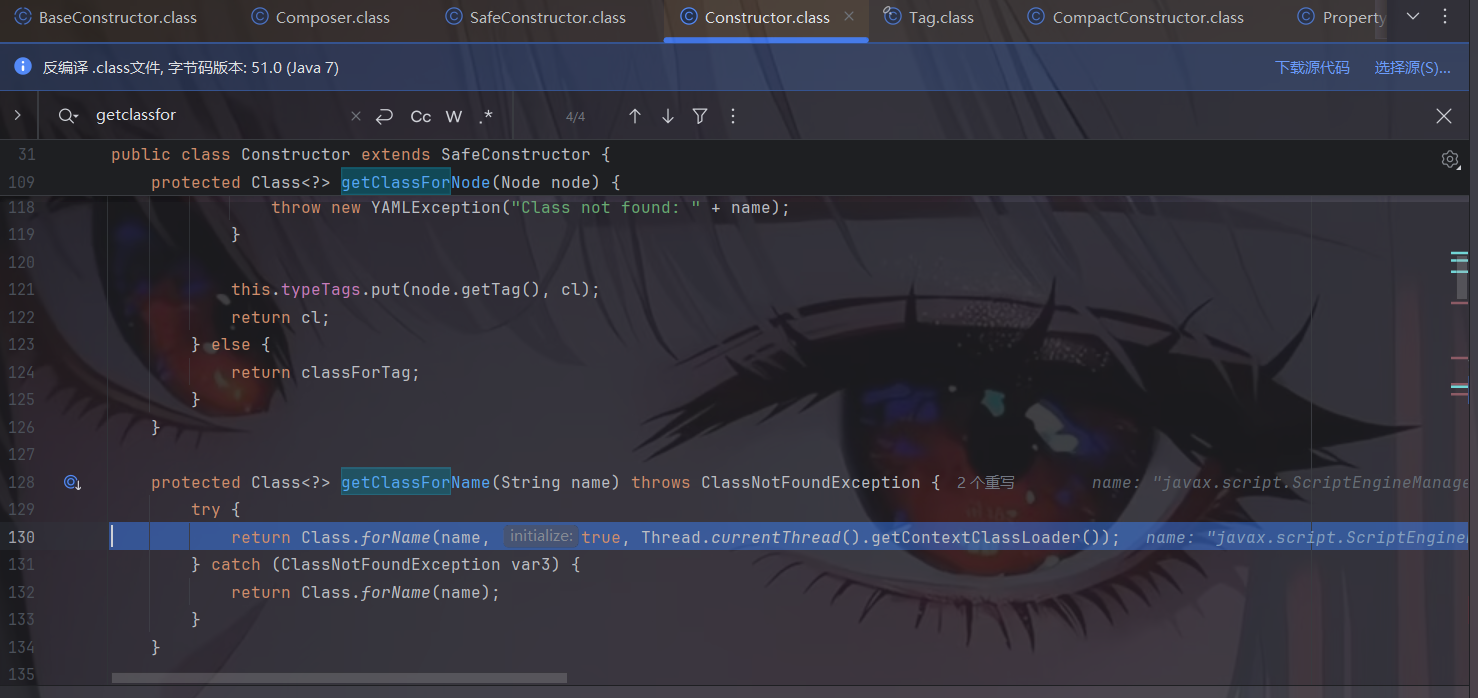Close the Constructor.class tab
Image resolution: width=1478 pixels, height=698 pixels.
tap(849, 17)
